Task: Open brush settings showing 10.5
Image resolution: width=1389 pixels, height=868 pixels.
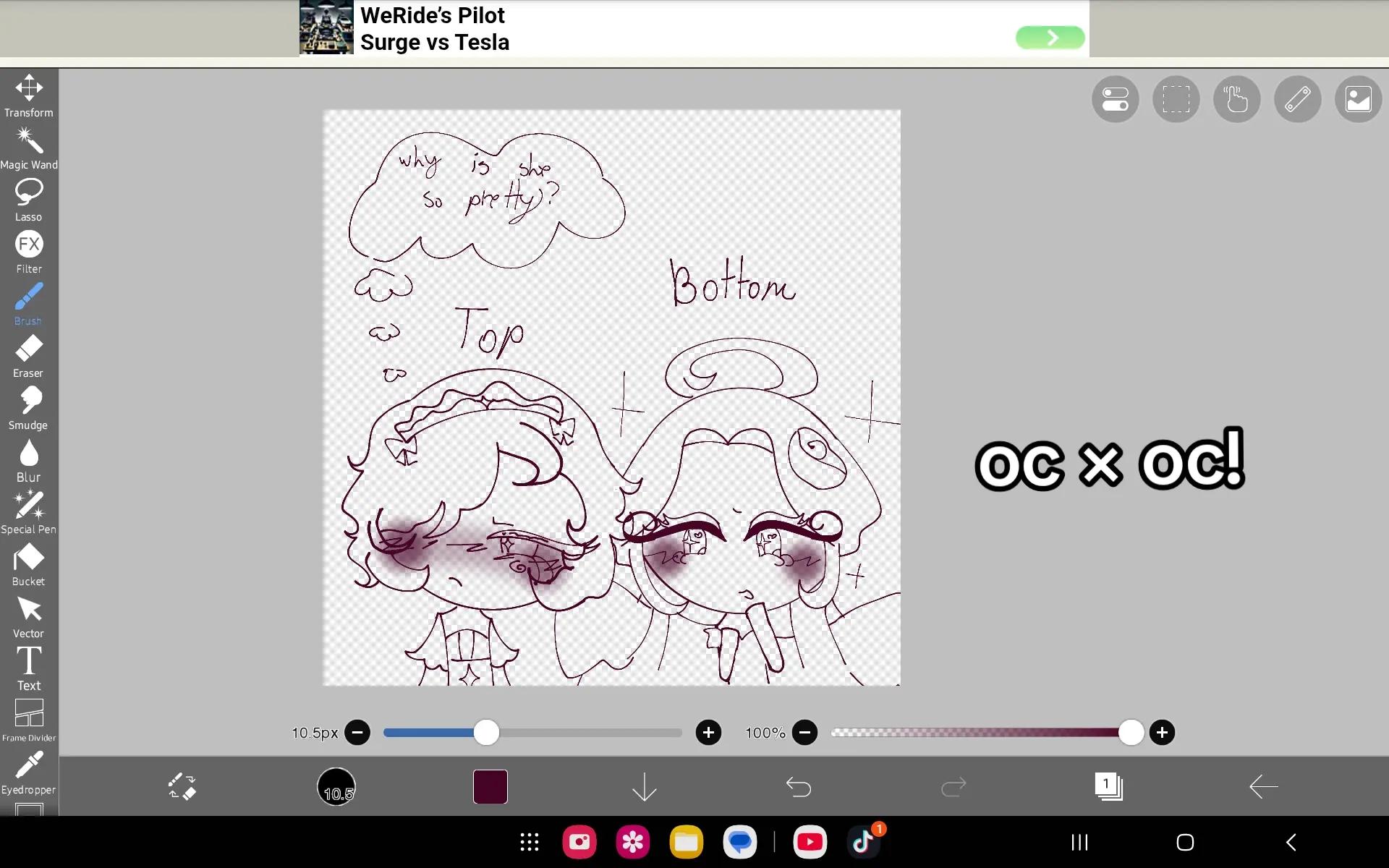Action: click(x=336, y=786)
